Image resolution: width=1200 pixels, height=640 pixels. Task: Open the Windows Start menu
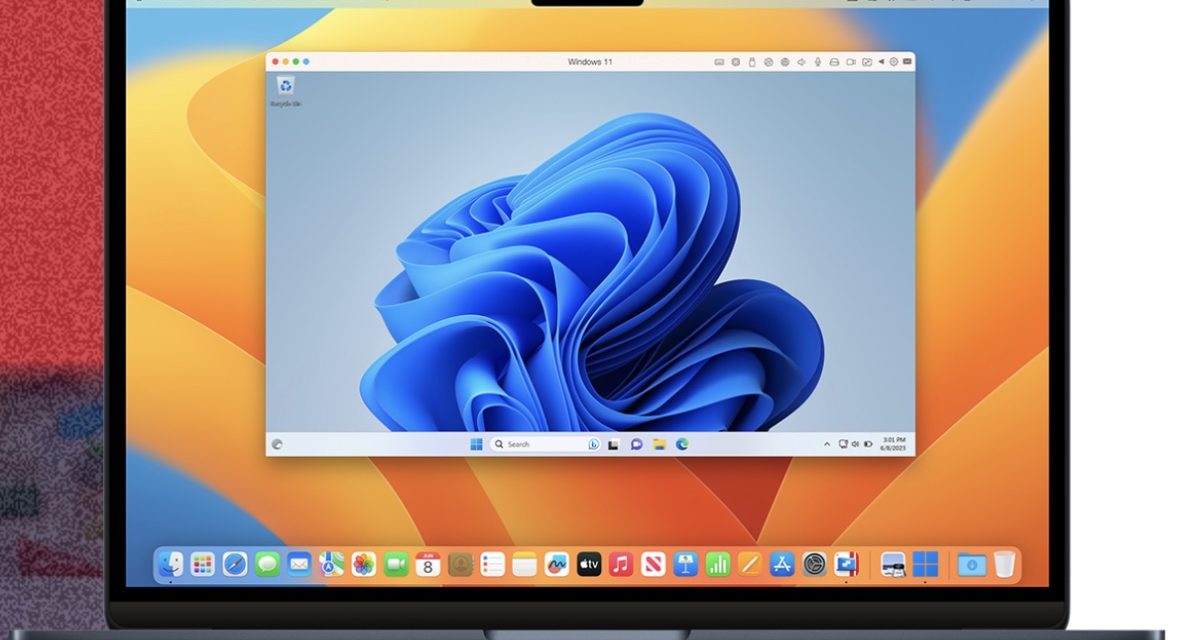(476, 444)
